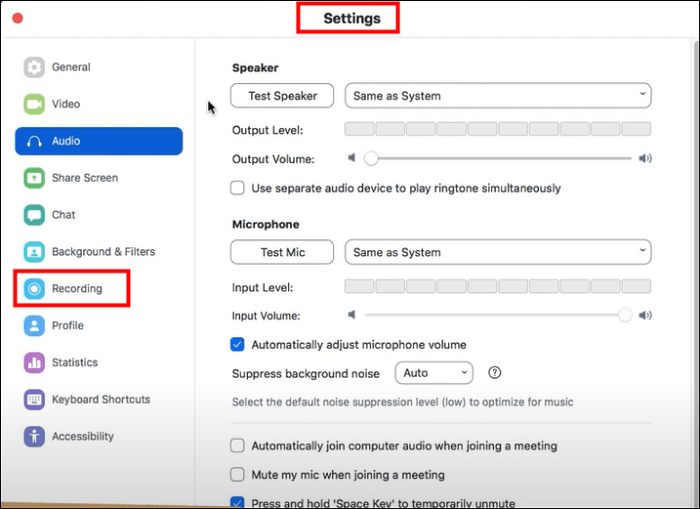Viewport: 700px width, 509px height.
Task: Switch to the Profile settings tab
Action: pyautogui.click(x=67, y=326)
